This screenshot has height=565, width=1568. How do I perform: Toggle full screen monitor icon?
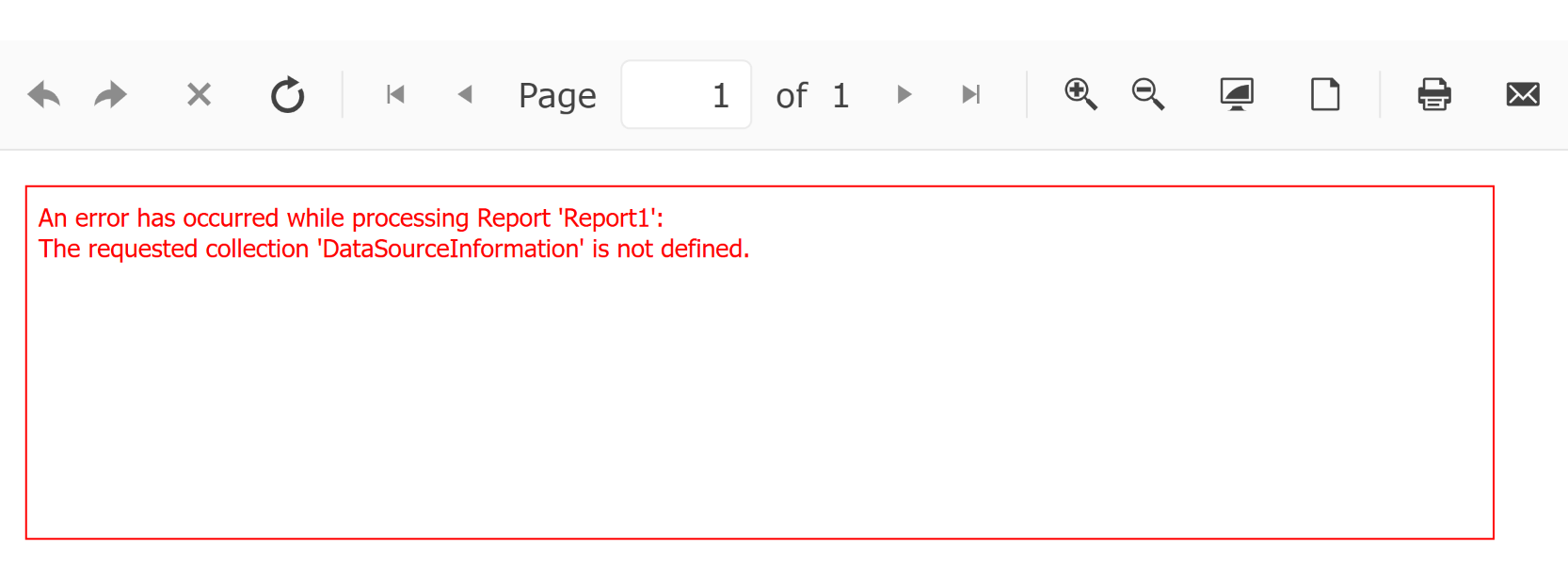(x=1237, y=94)
